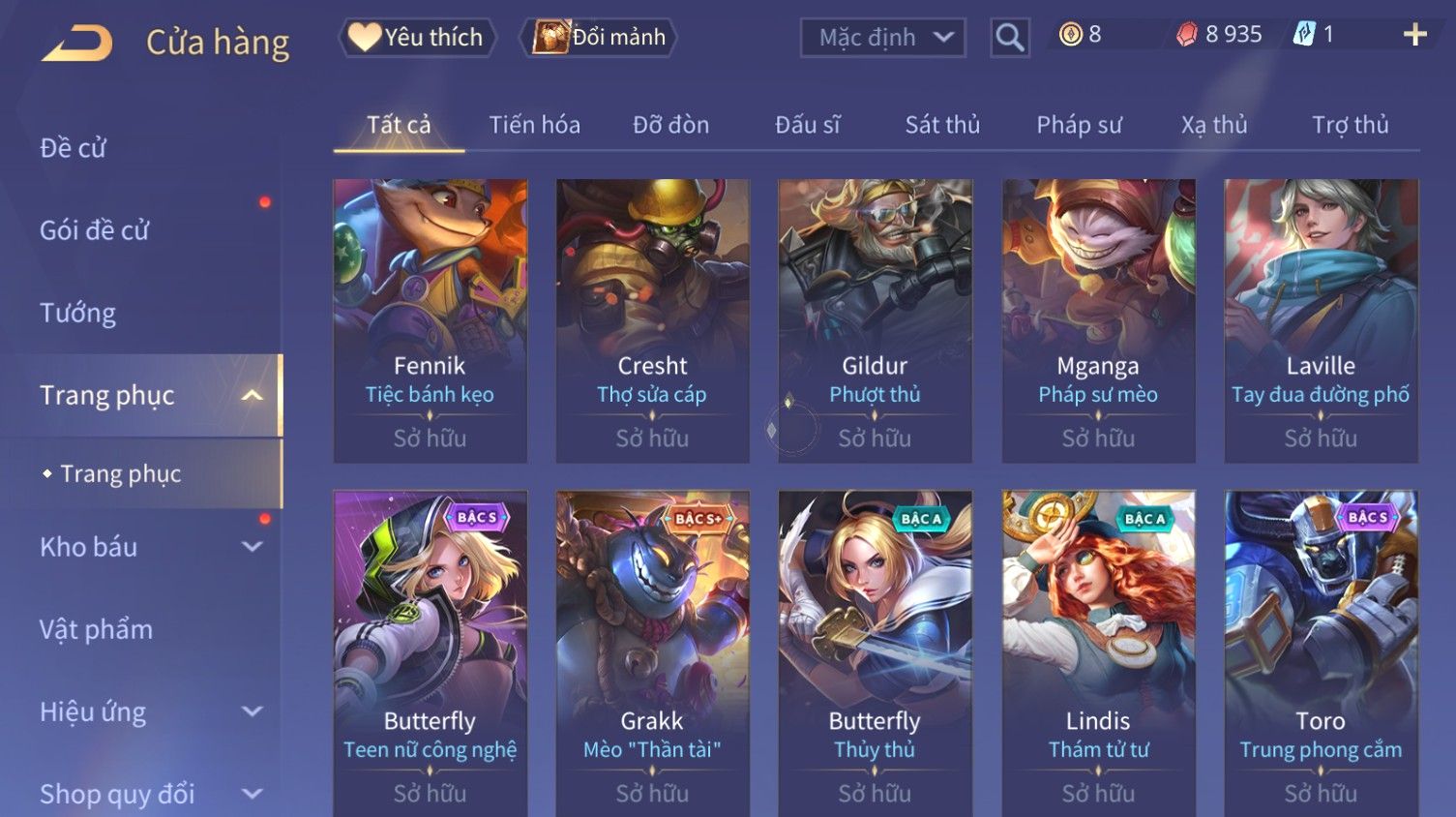Viewport: 1456px width, 817px height.
Task: Select the Tiến hóa tab
Action: click(x=534, y=125)
